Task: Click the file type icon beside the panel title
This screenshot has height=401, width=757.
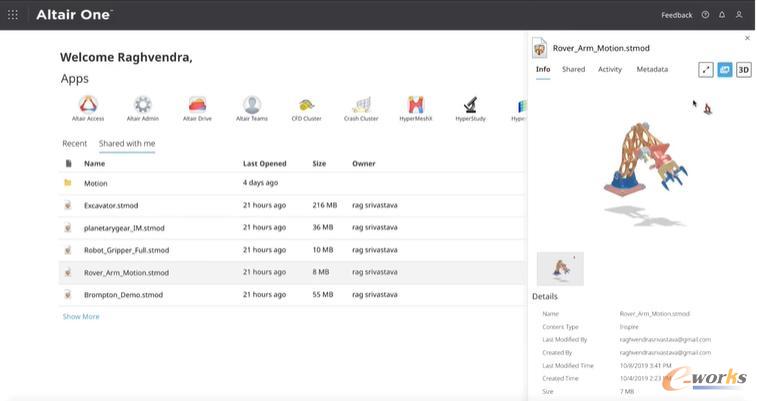Action: tap(539, 48)
